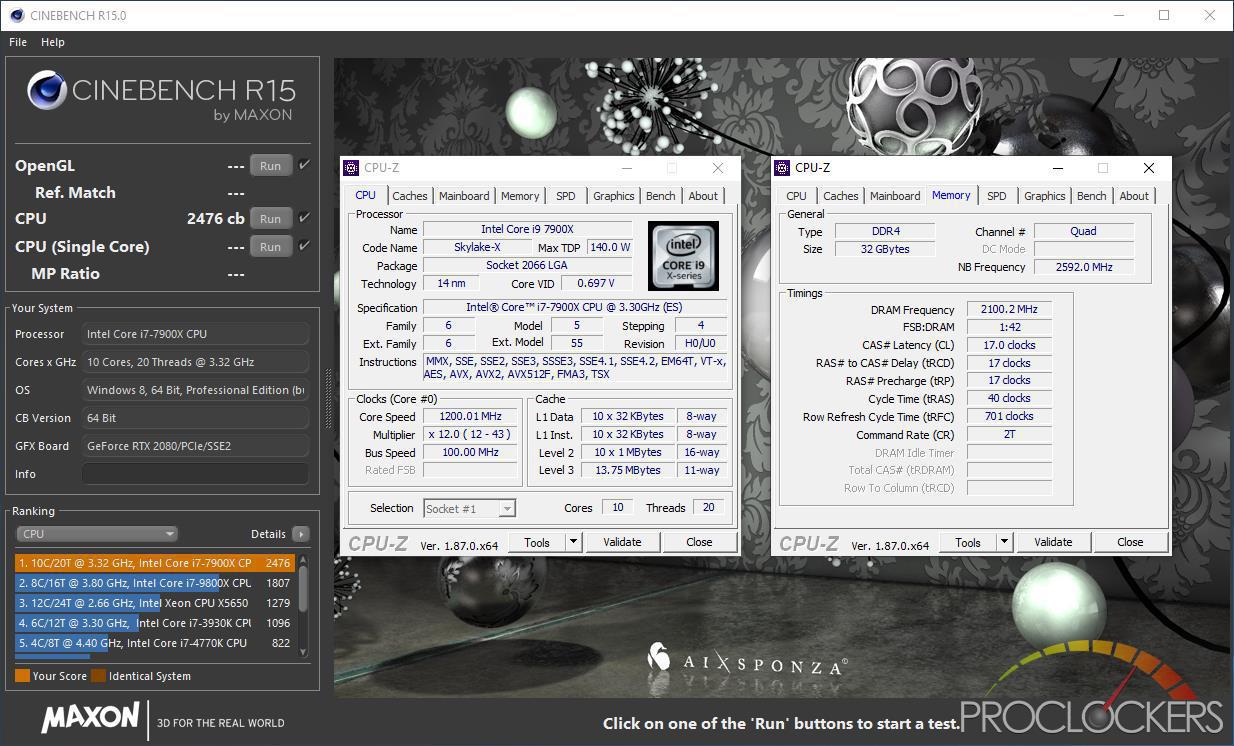Click Close button in CPU-Z memory window

(1131, 542)
